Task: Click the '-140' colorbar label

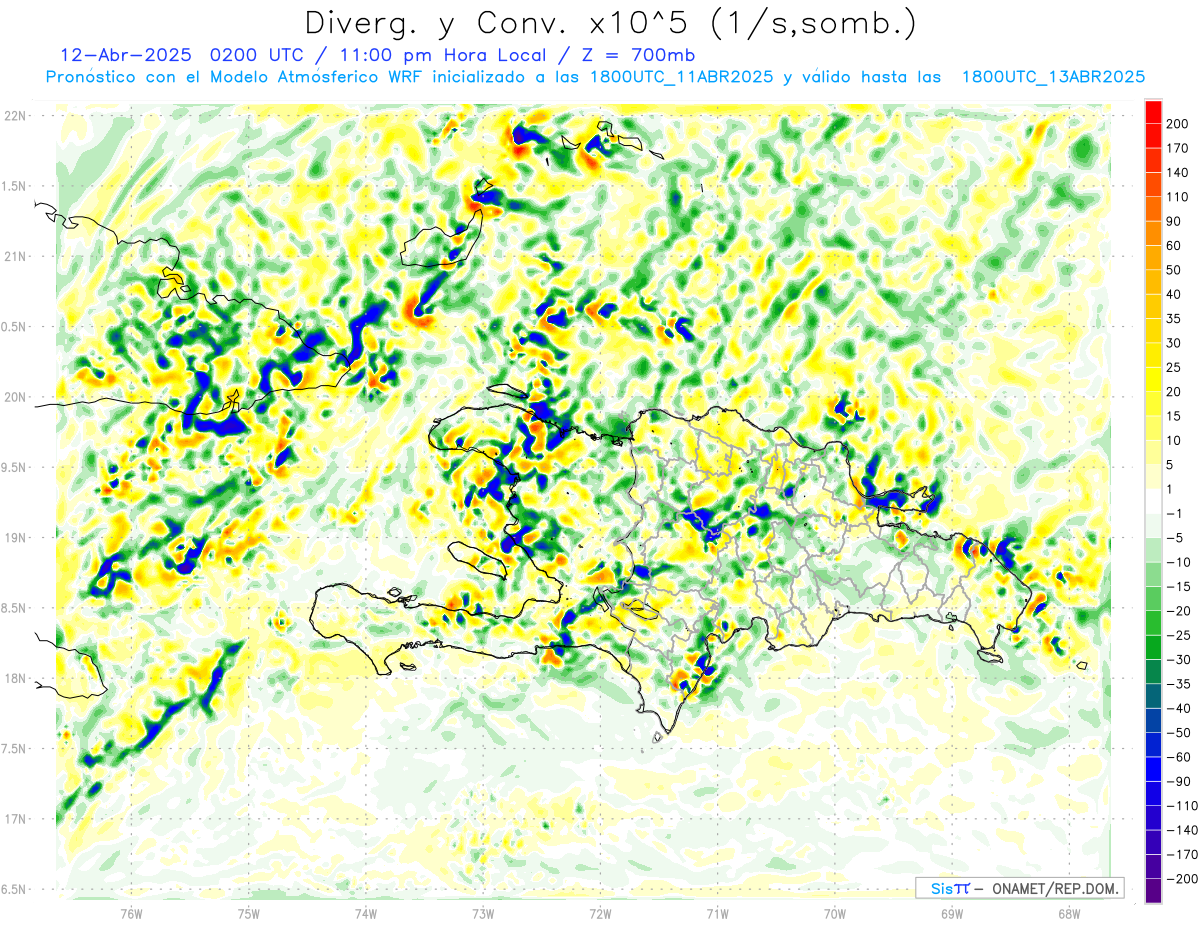Action: [x=1183, y=830]
